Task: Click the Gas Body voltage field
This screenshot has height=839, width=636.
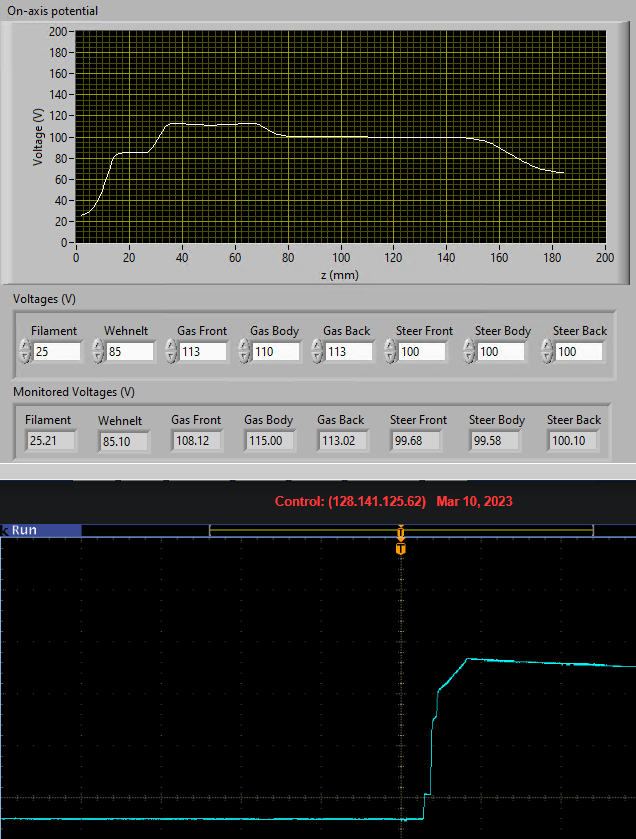Action: [275, 352]
